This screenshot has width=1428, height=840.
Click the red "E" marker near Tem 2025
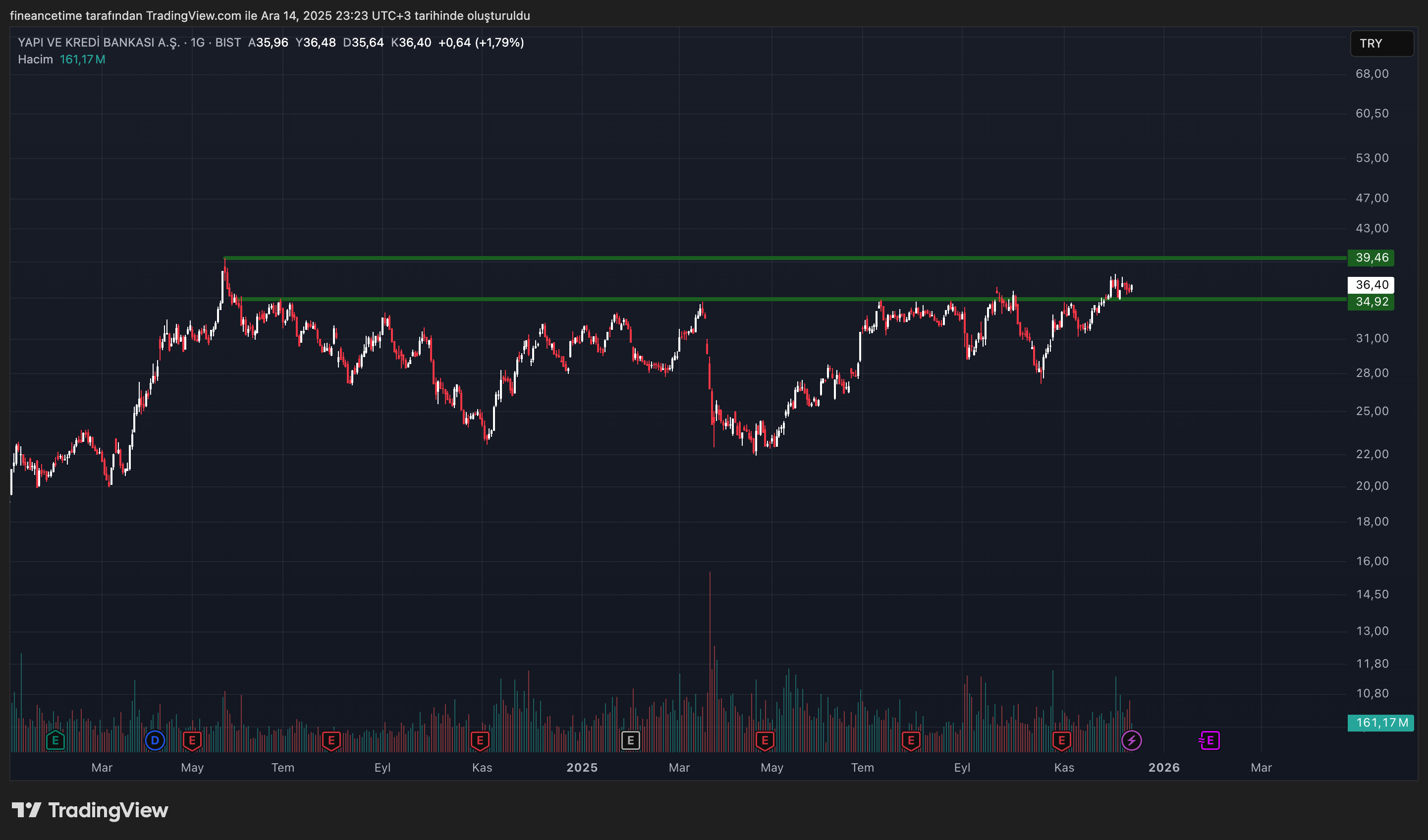(911, 740)
